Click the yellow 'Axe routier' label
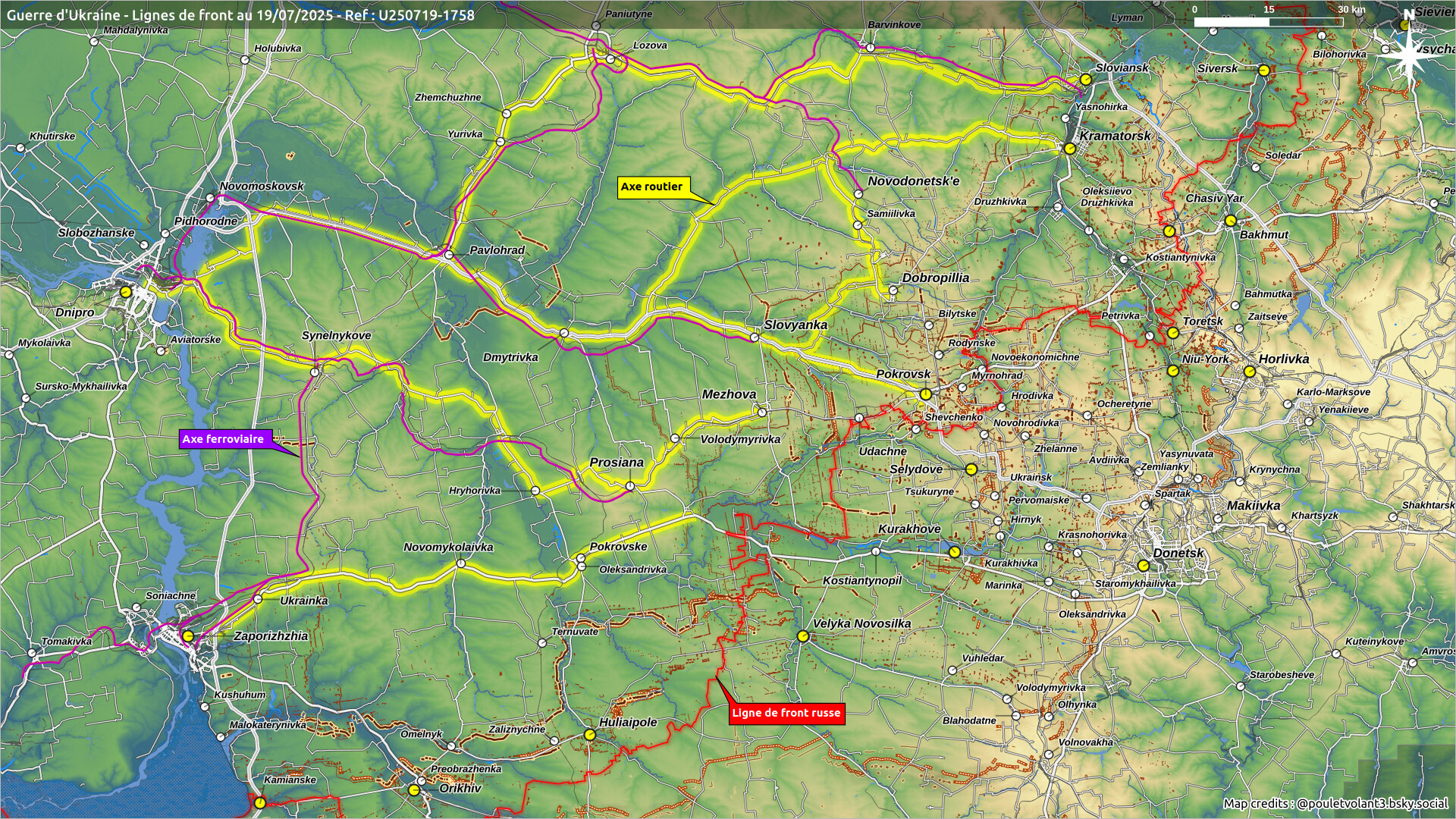The image size is (1456, 819). [x=651, y=187]
